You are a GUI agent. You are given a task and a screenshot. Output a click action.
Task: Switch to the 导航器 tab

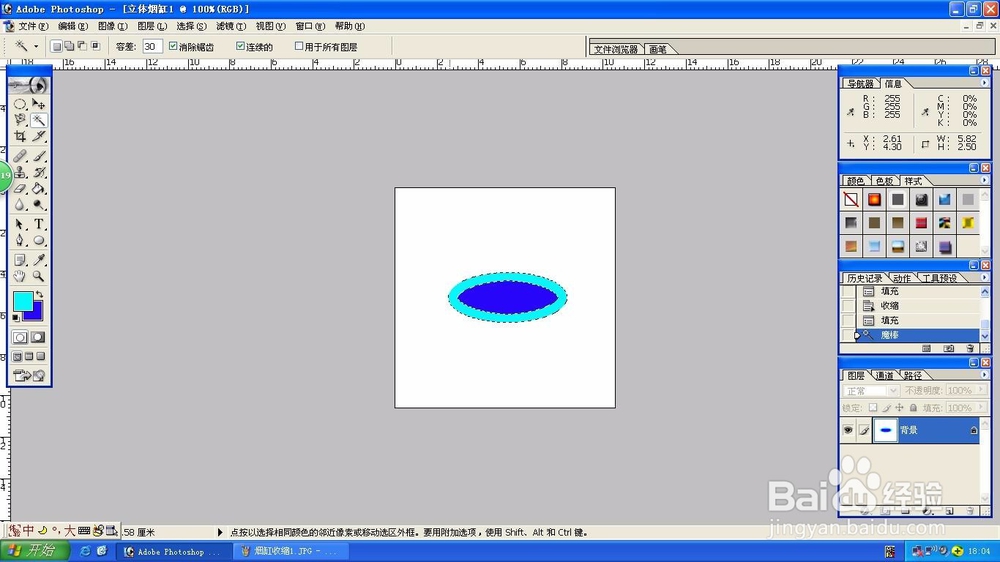[x=860, y=84]
